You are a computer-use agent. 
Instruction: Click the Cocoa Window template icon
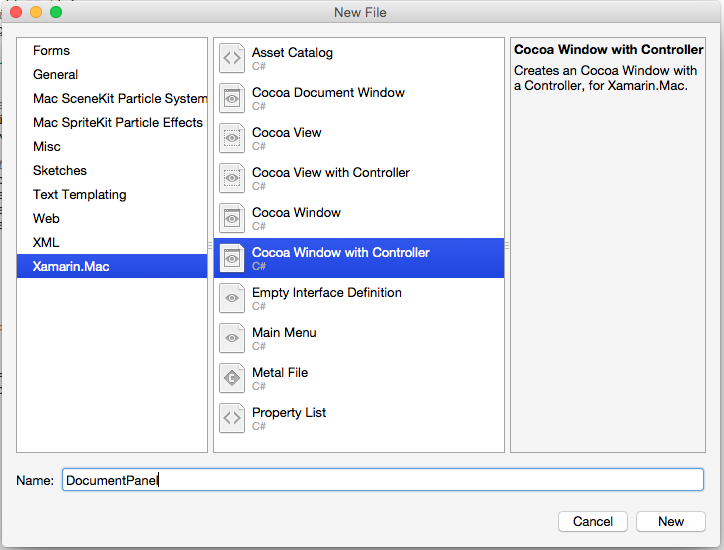(232, 218)
